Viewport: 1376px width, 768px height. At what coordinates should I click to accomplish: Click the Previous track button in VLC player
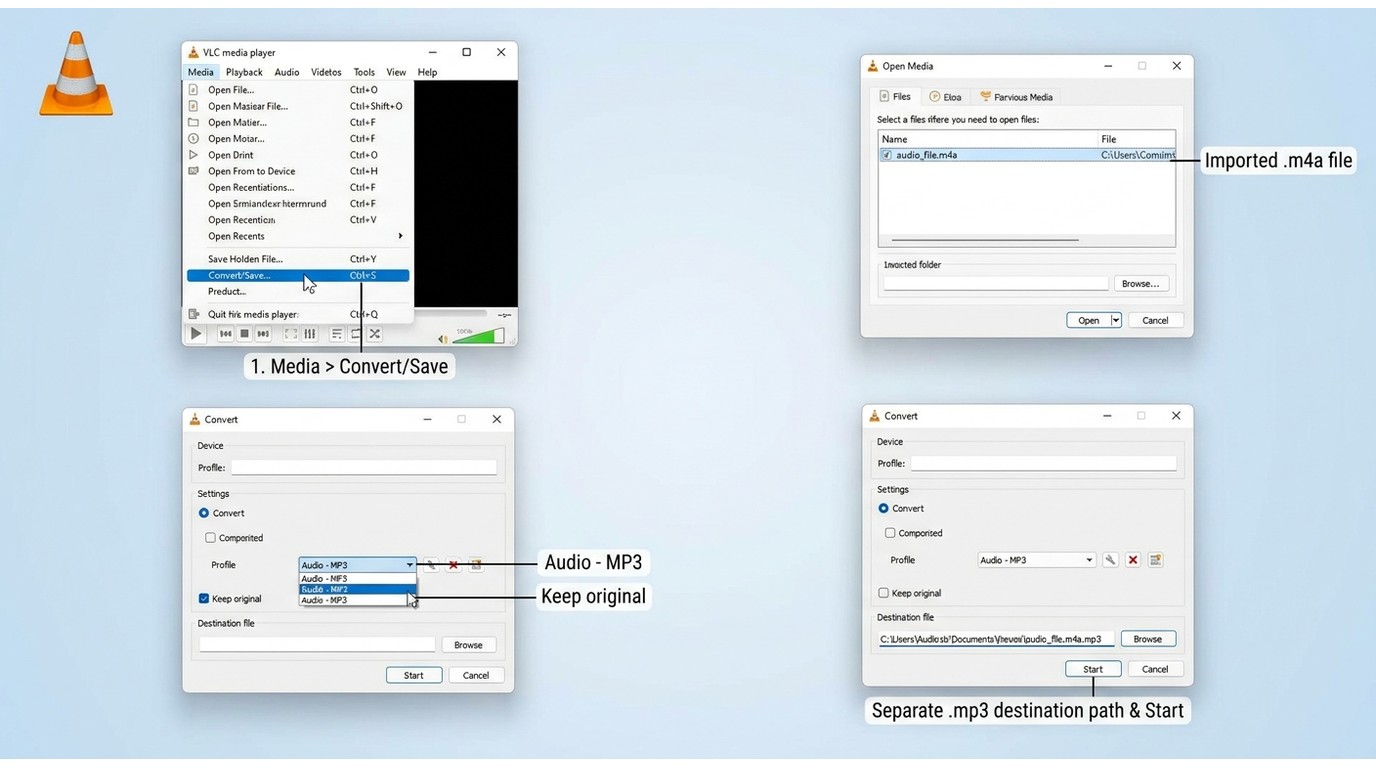pyautogui.click(x=226, y=334)
